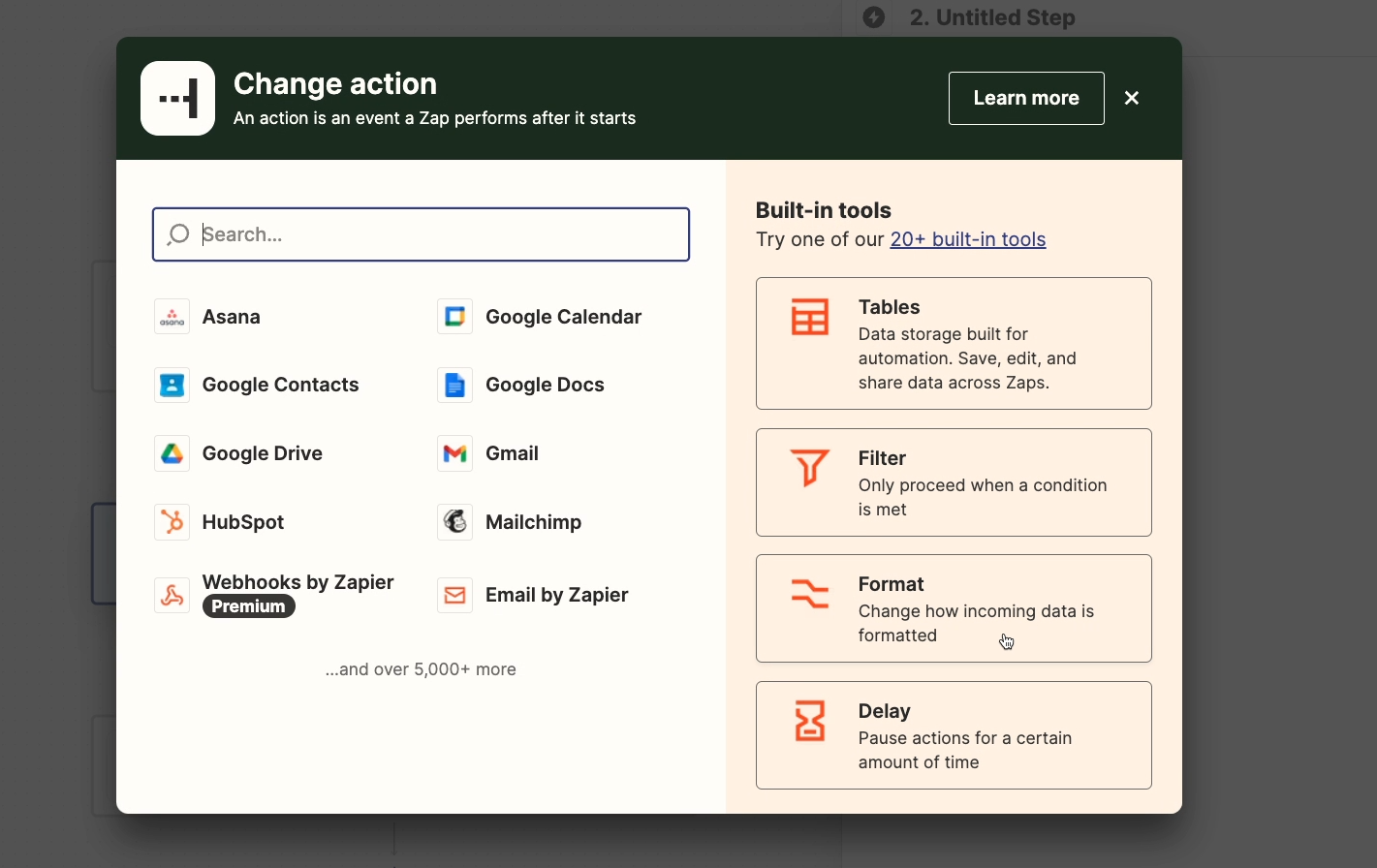Click the Built-in tools heading
The image size is (1377, 868).
point(824,210)
